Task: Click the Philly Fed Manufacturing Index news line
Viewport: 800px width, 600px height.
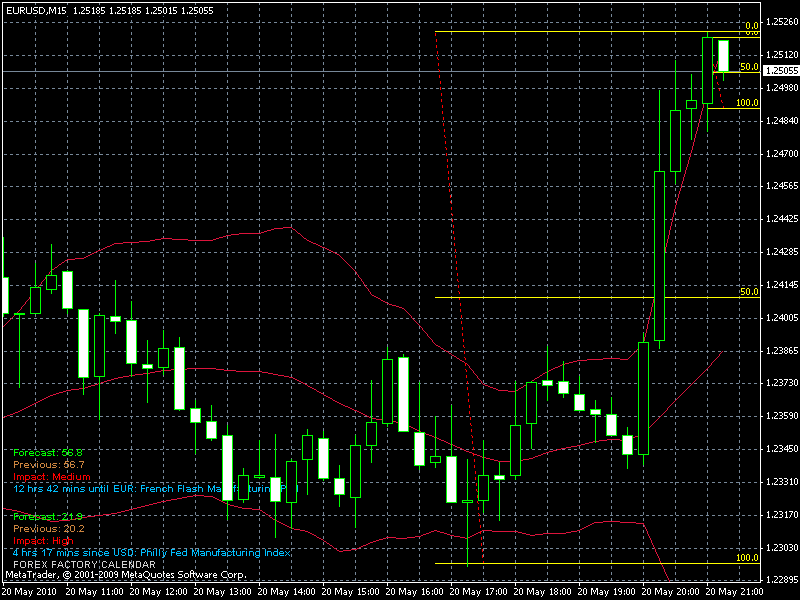Action: coord(153,553)
